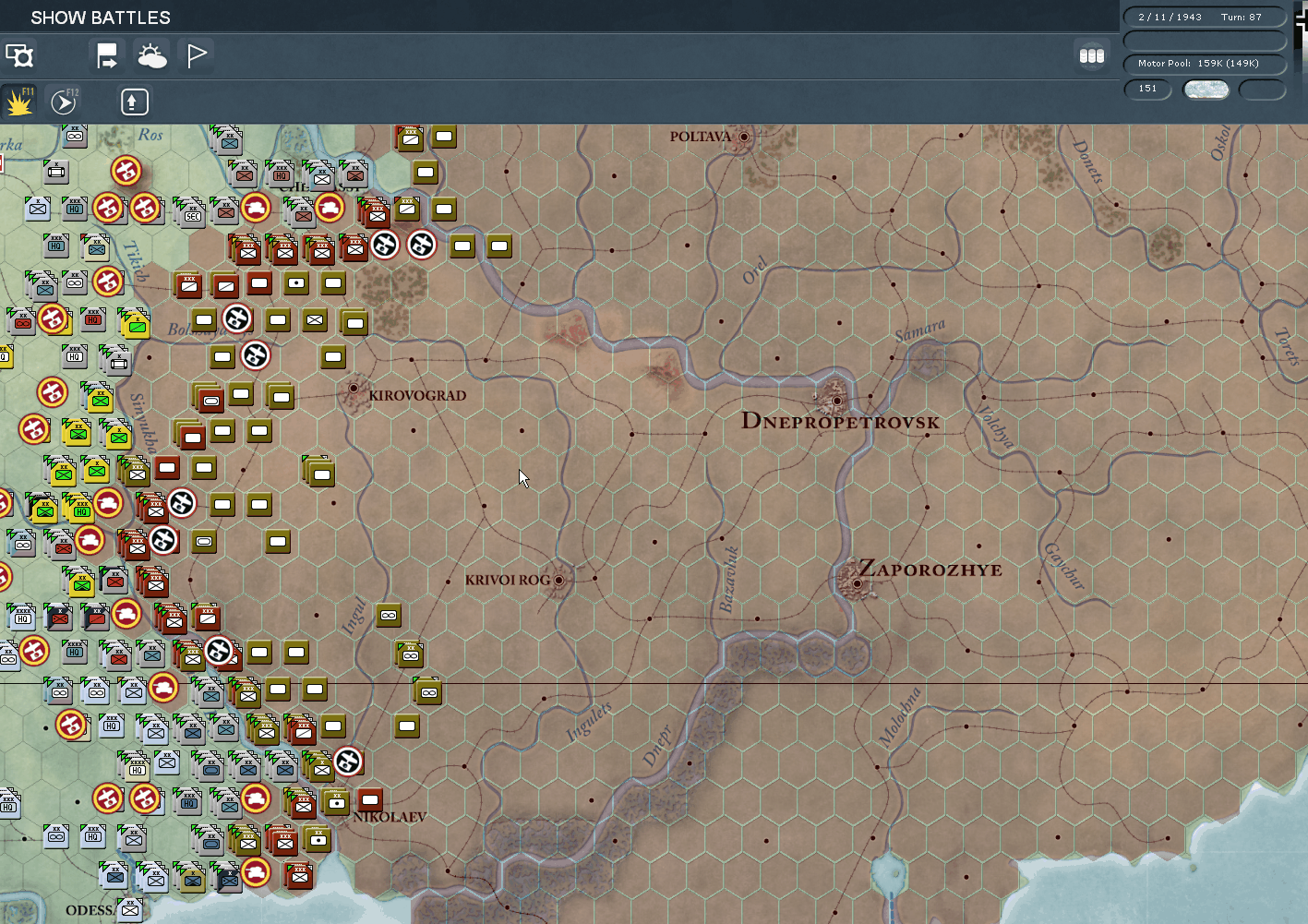
Task: Click the red tank battle marker nearest Odessa
Action: pyautogui.click(x=256, y=872)
